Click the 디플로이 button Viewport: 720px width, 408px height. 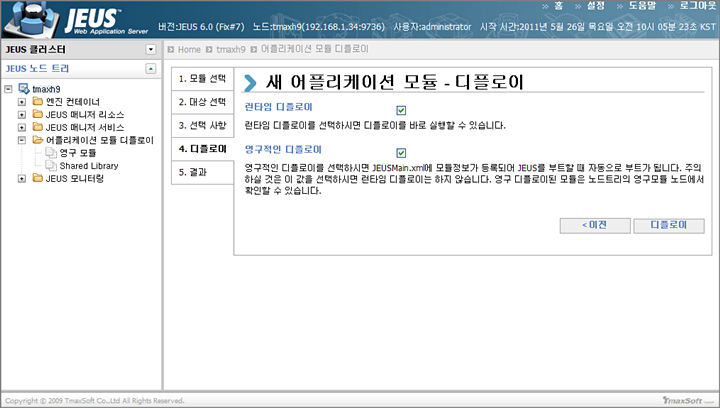(x=669, y=225)
